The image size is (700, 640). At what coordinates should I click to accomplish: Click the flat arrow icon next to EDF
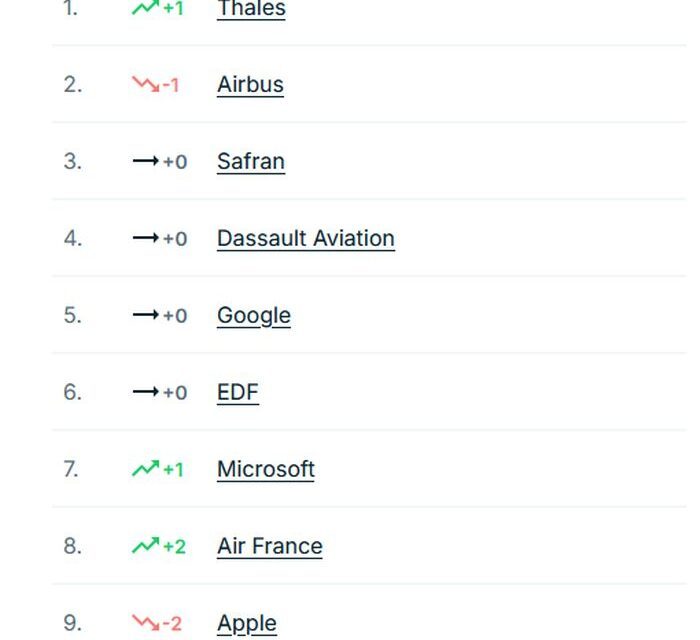pos(146,392)
